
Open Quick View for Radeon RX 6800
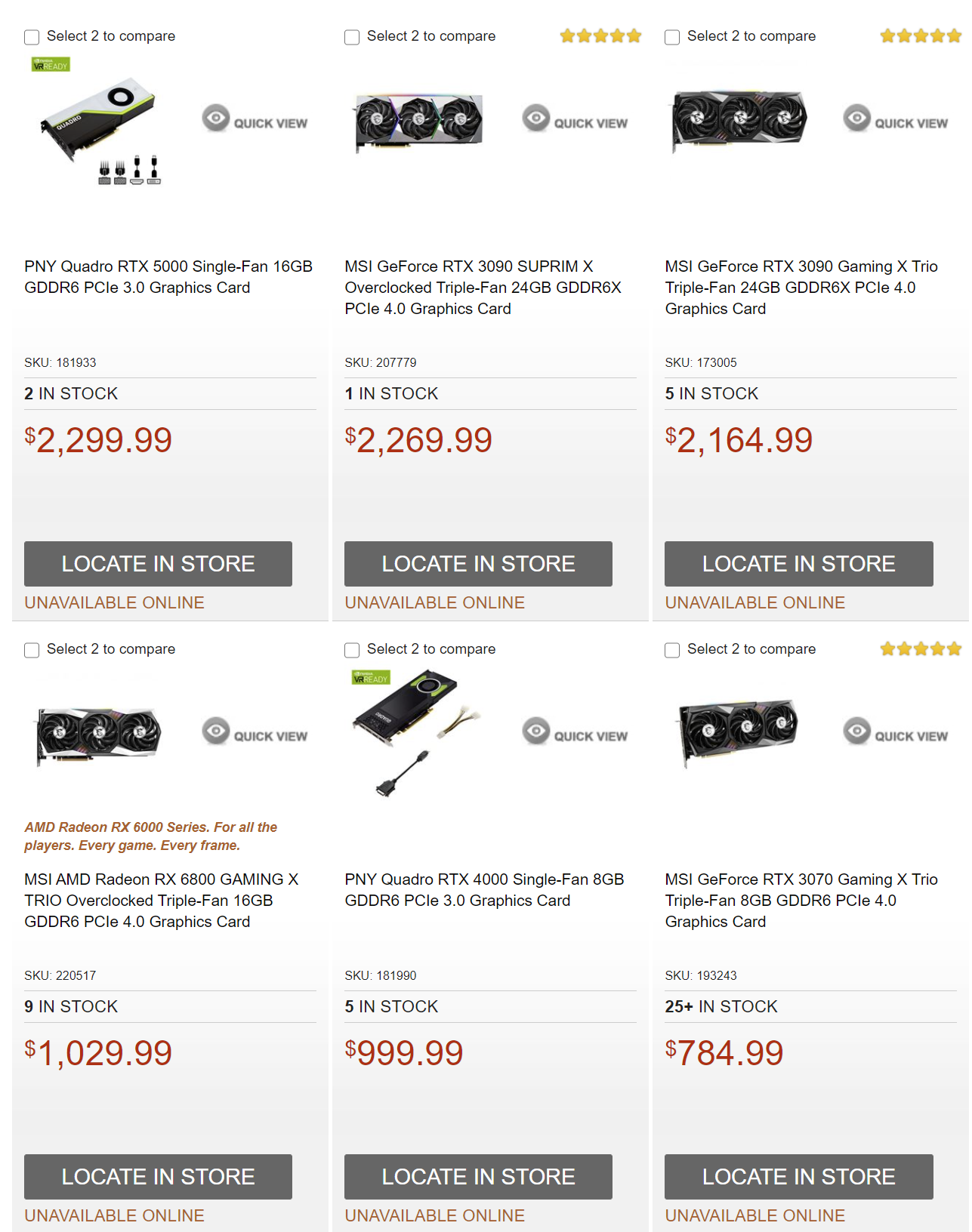coord(255,733)
